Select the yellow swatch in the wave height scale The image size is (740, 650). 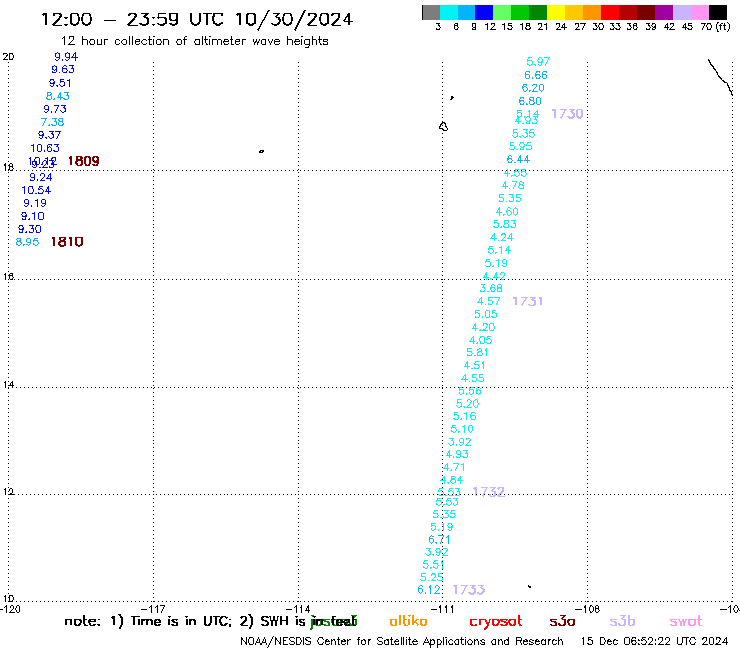[x=556, y=12]
